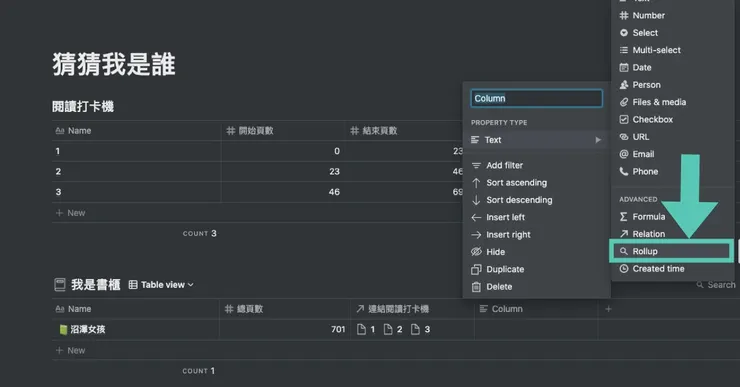
Task: Select the Rollup property type
Action: 672,251
